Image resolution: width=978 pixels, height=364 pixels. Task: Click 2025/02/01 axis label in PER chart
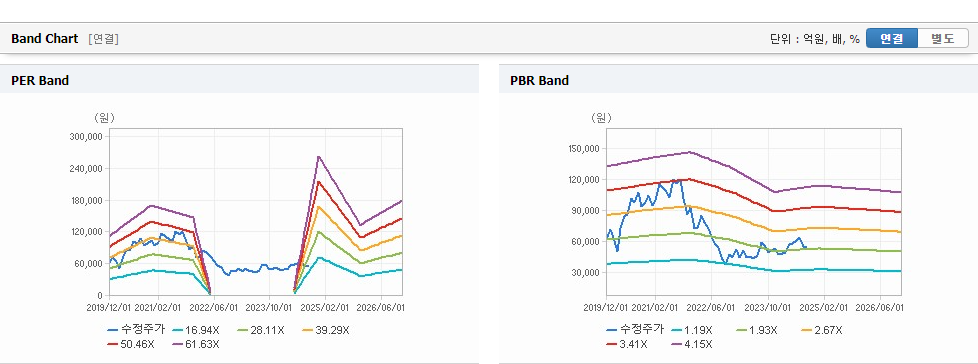click(x=325, y=307)
